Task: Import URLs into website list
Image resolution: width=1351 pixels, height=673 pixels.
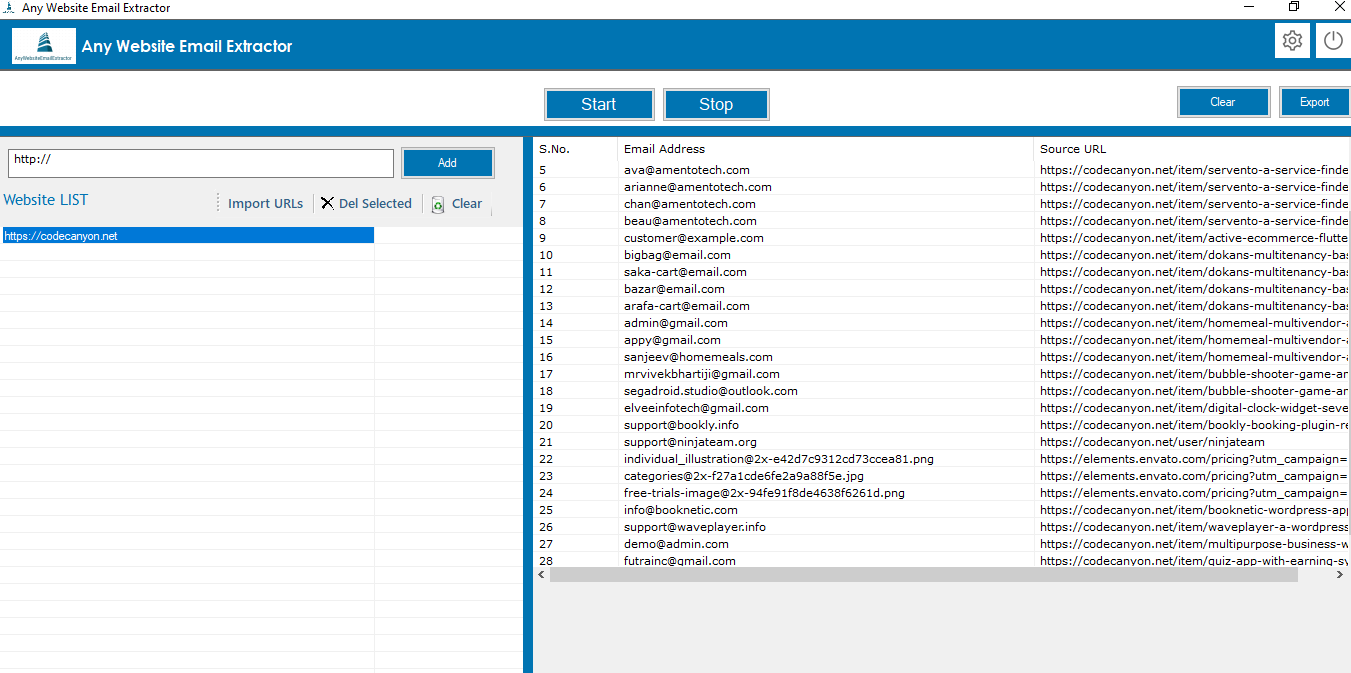Action: (x=264, y=203)
